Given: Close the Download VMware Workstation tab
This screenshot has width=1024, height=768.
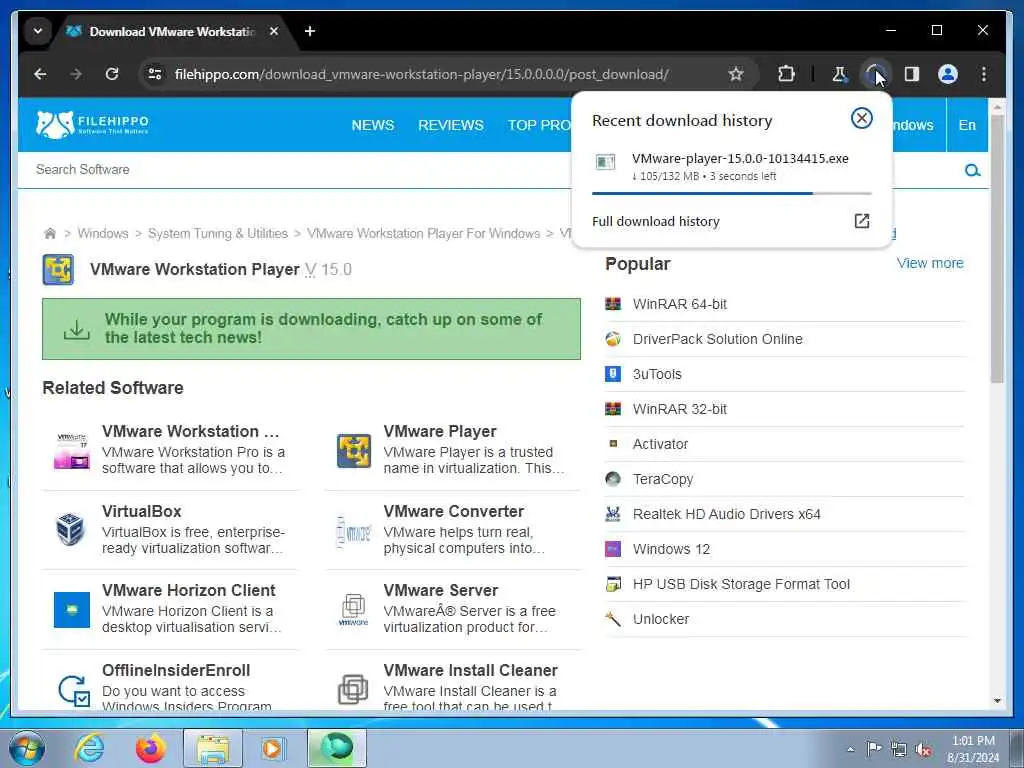Looking at the screenshot, I should tap(274, 31).
